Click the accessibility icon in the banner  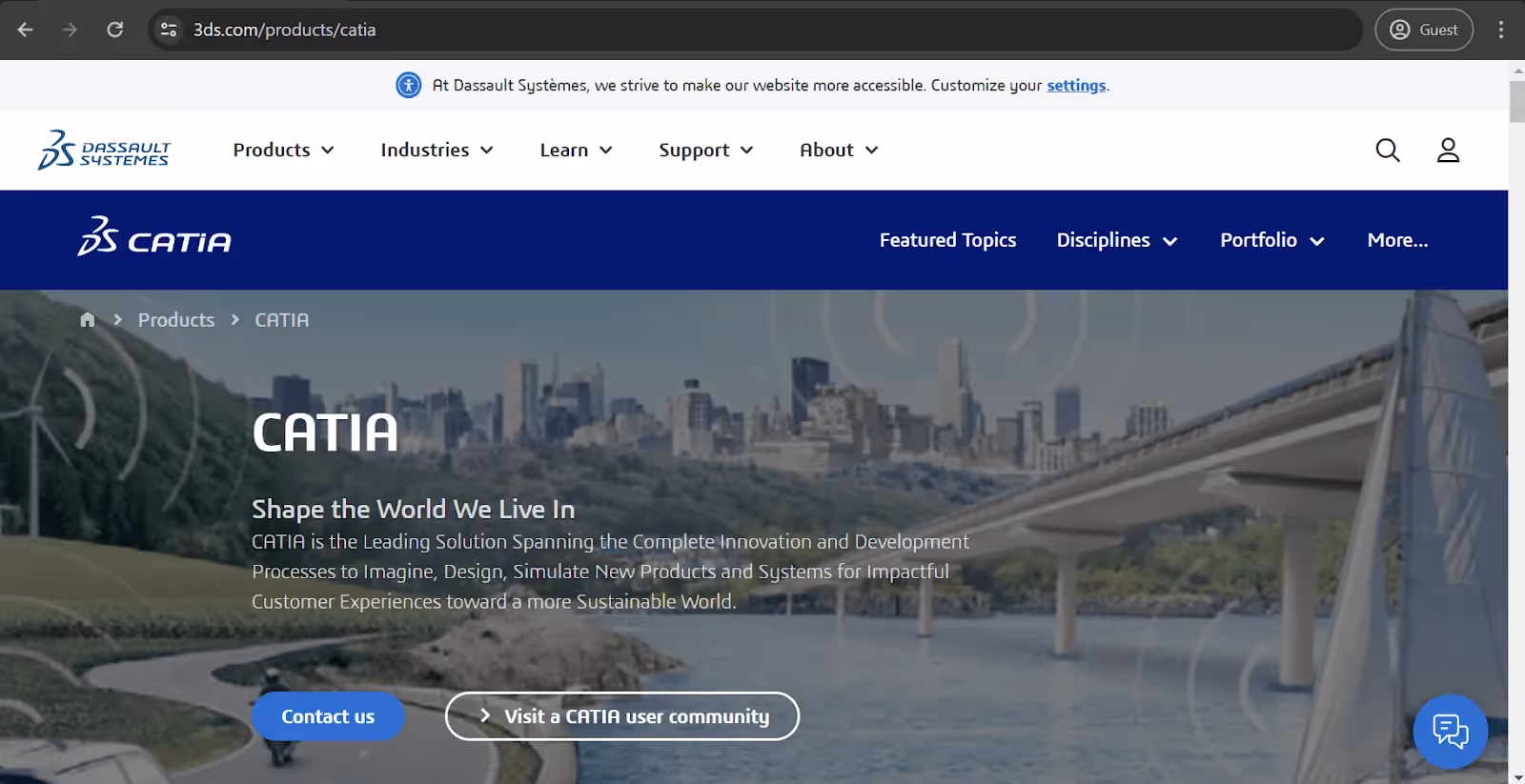point(409,85)
